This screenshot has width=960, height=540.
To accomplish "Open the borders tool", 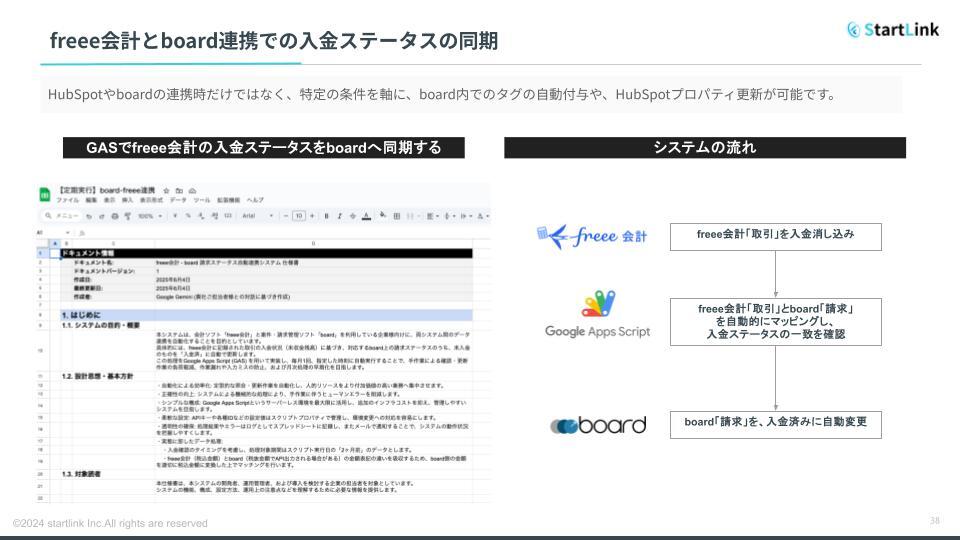I will 397,216.
